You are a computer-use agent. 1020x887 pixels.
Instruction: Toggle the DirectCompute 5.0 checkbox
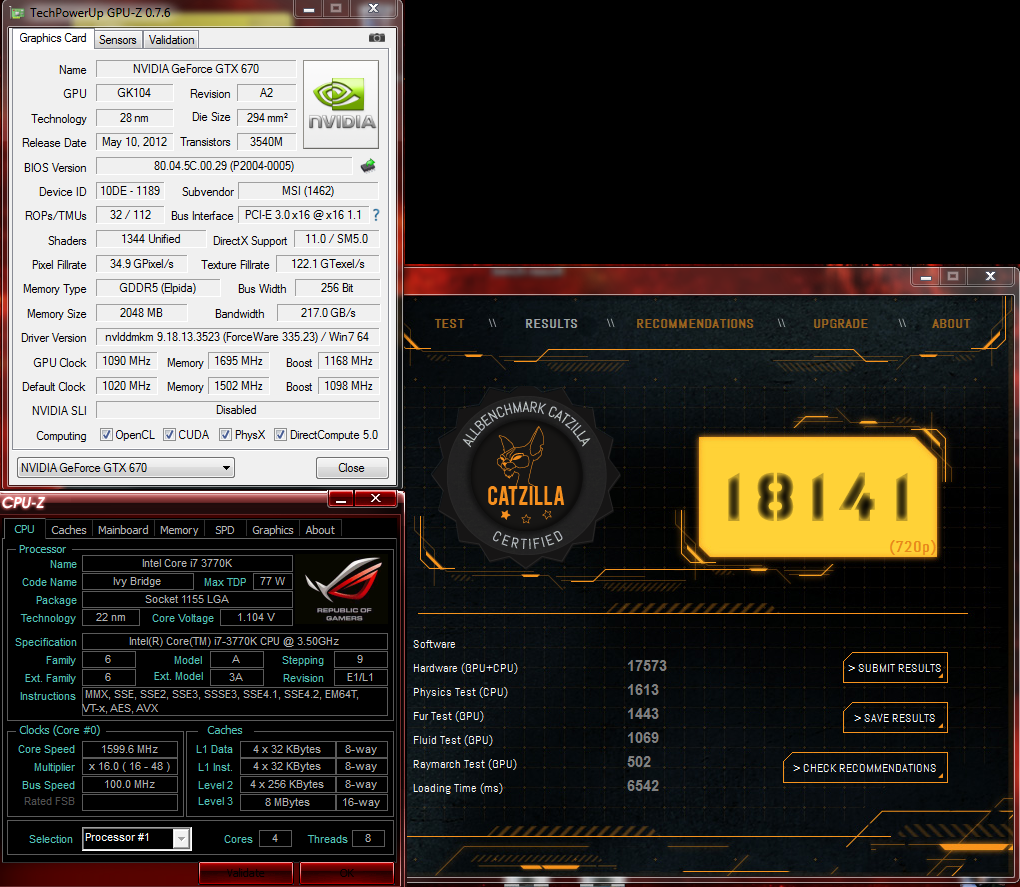point(280,434)
